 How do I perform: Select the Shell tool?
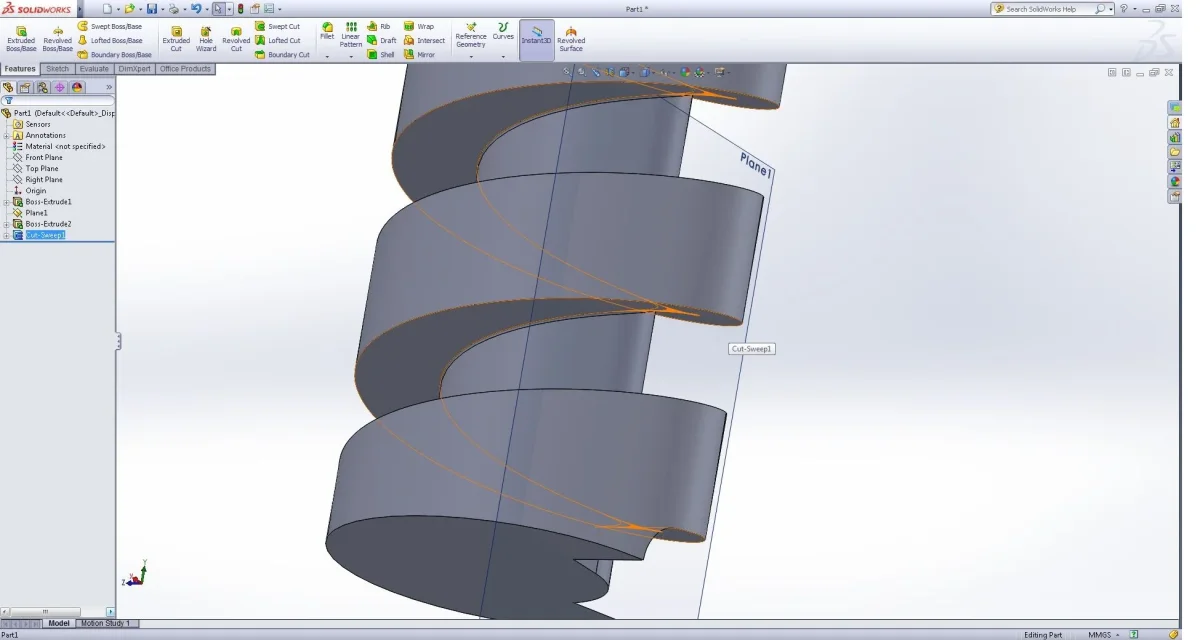[x=381, y=55]
